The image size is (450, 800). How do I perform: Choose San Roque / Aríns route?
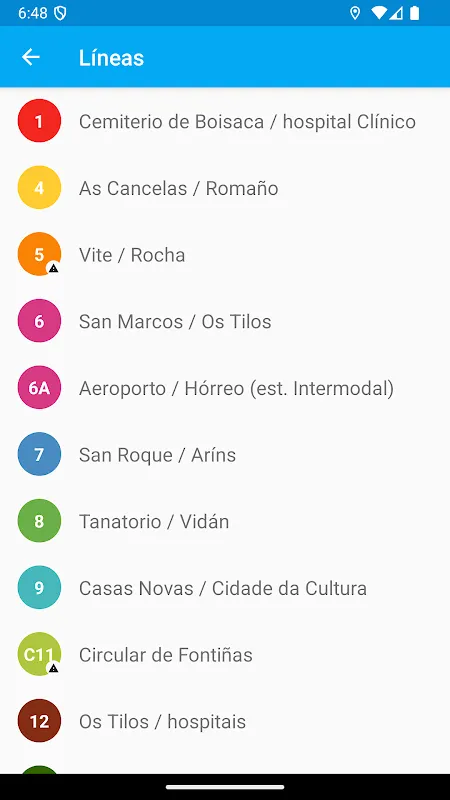pyautogui.click(x=225, y=455)
